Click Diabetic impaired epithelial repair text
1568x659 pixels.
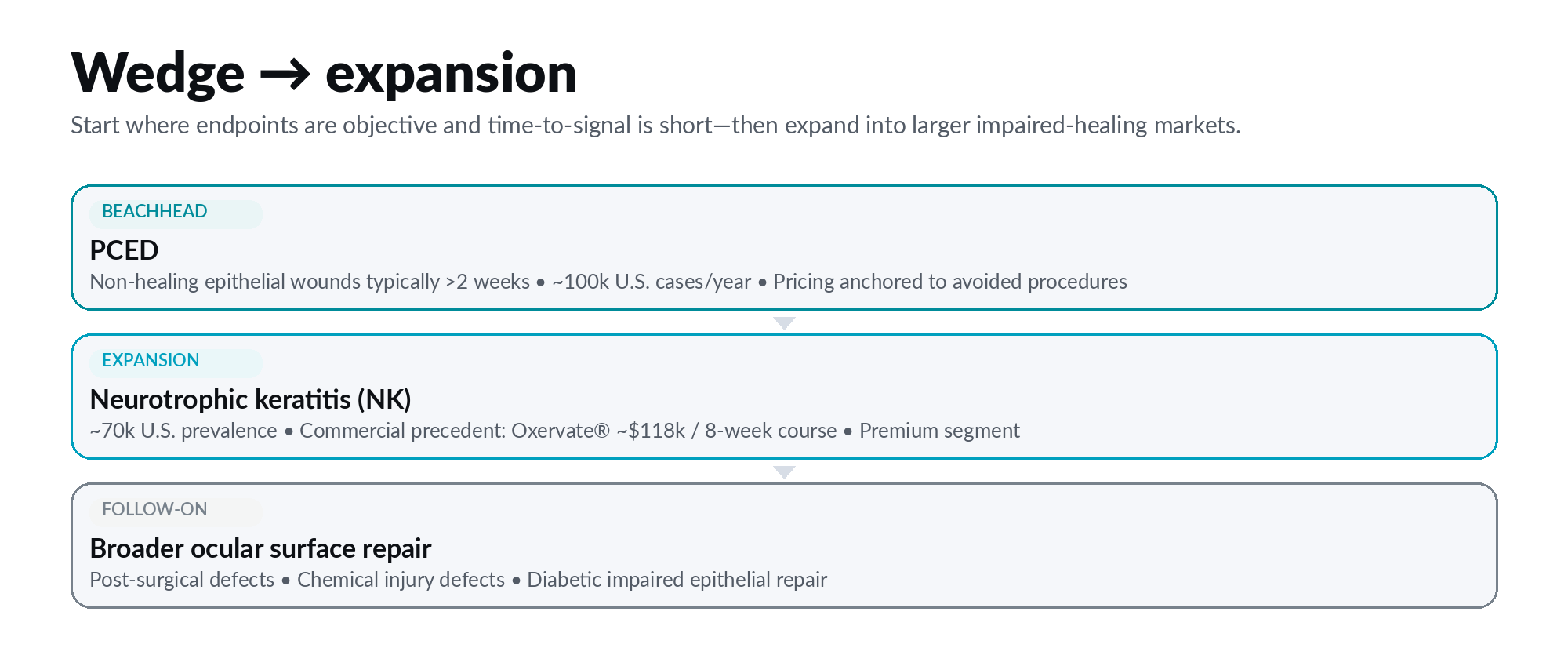coord(677,580)
